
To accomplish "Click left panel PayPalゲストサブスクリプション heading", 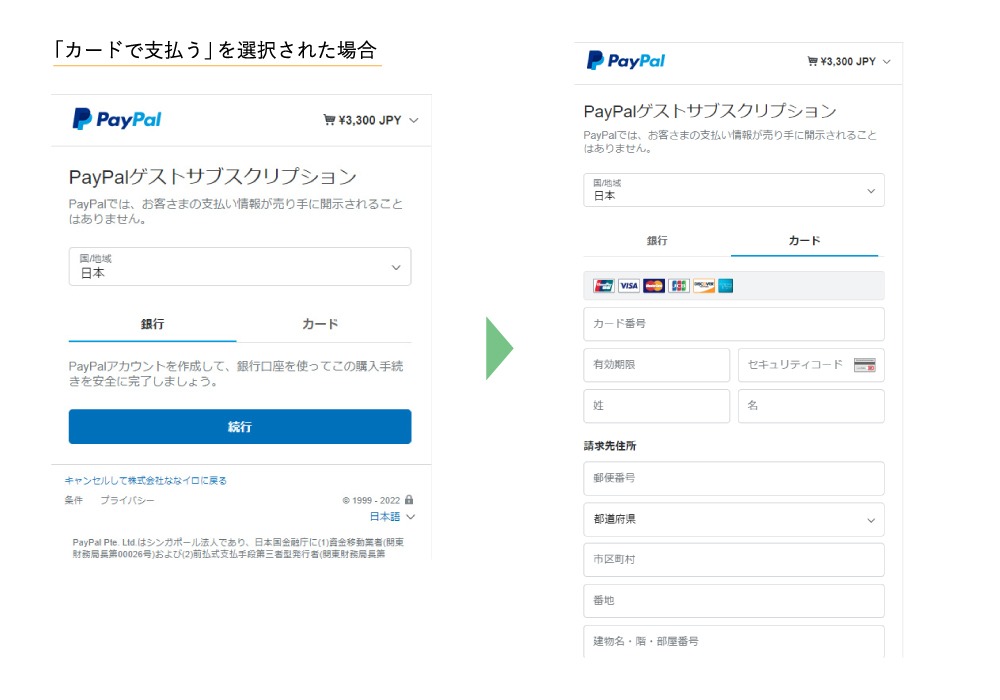I will (x=212, y=177).
